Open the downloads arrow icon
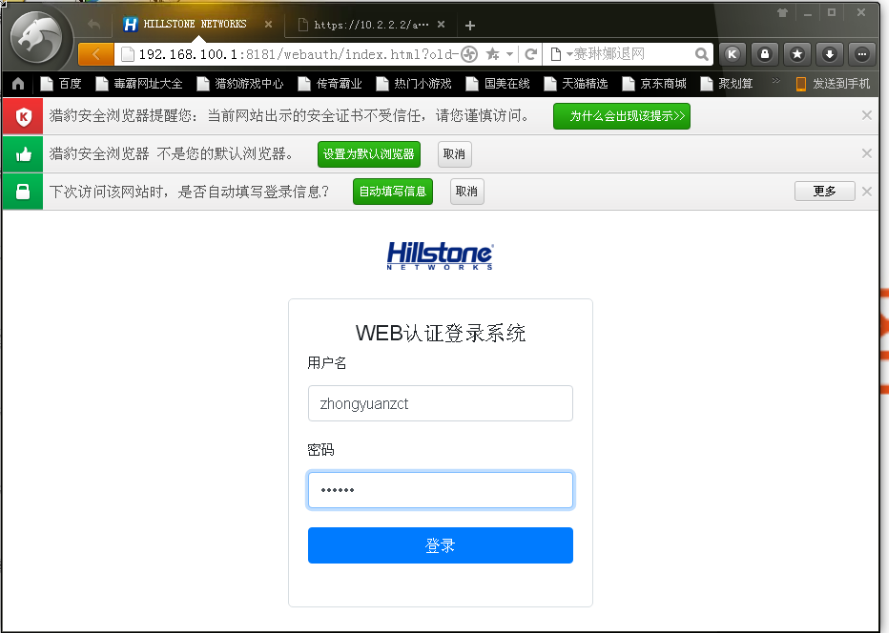 (x=829, y=54)
